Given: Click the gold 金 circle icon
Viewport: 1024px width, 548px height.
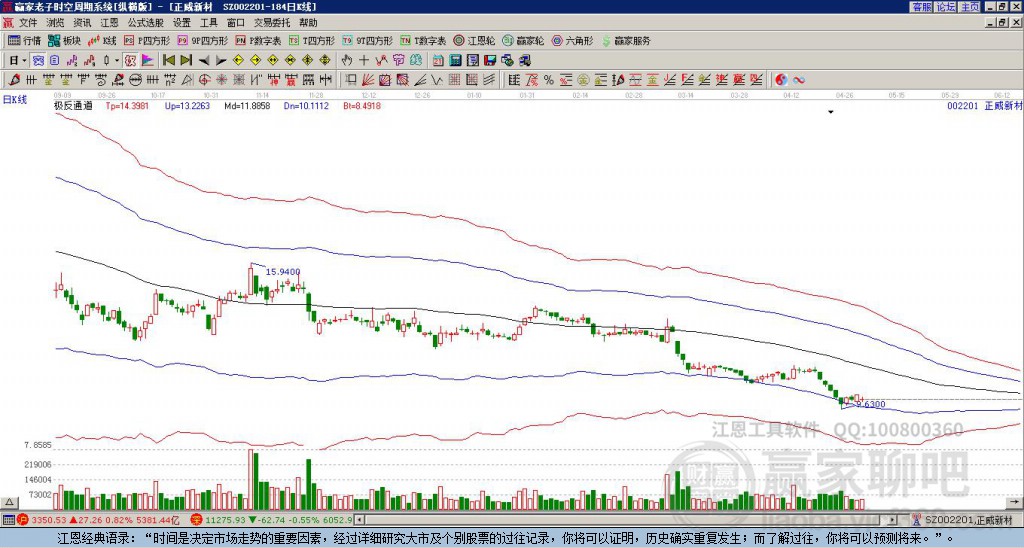Looking at the screenshot, I should point(583,80).
